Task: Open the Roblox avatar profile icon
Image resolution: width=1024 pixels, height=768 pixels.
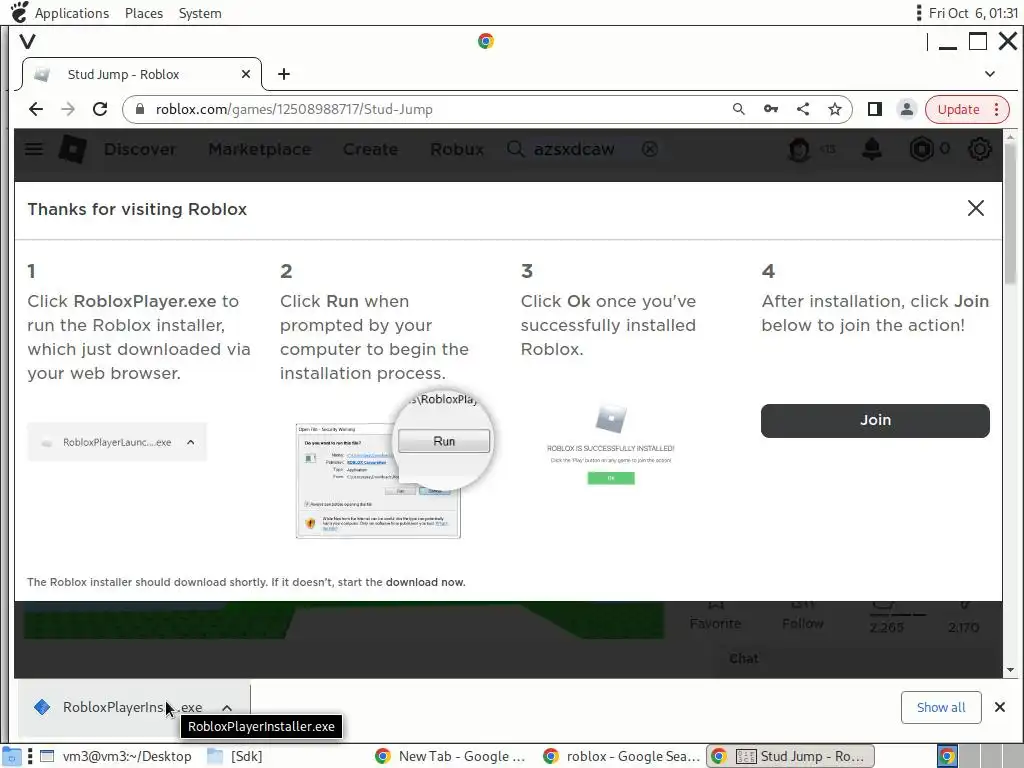Action: (799, 149)
